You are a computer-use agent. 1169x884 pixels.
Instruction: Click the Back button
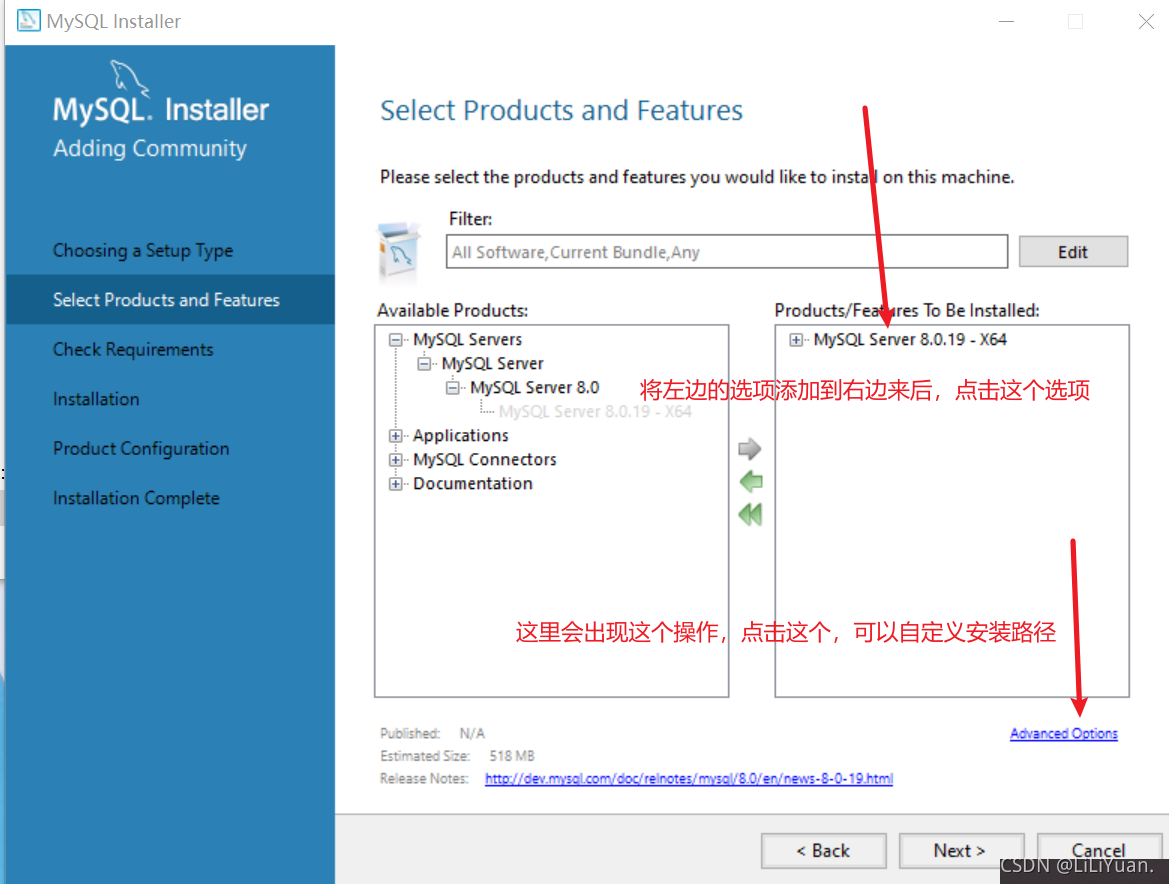[x=823, y=850]
